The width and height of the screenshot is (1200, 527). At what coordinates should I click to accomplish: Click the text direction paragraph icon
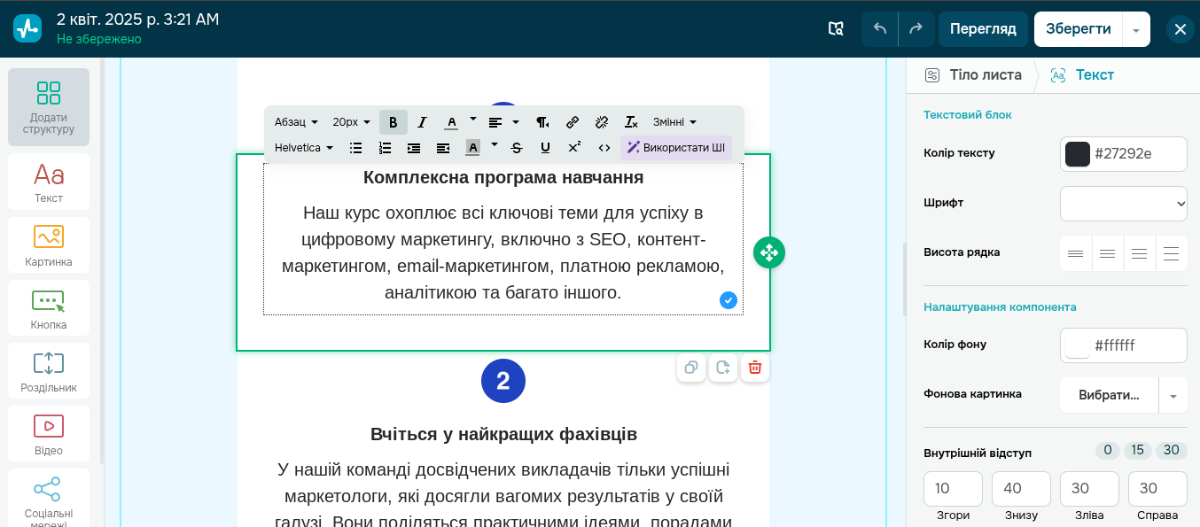pyautogui.click(x=542, y=122)
